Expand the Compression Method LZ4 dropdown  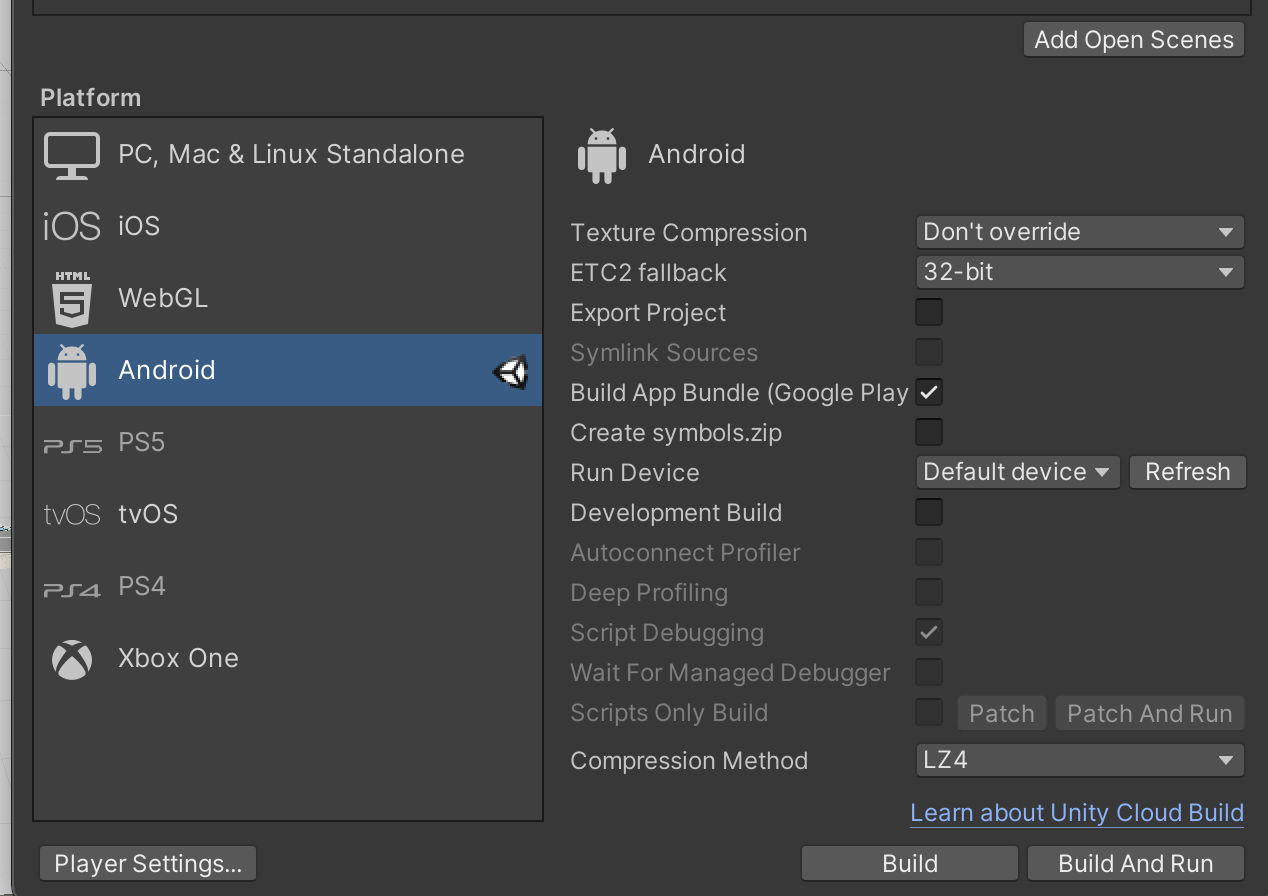point(1079,760)
